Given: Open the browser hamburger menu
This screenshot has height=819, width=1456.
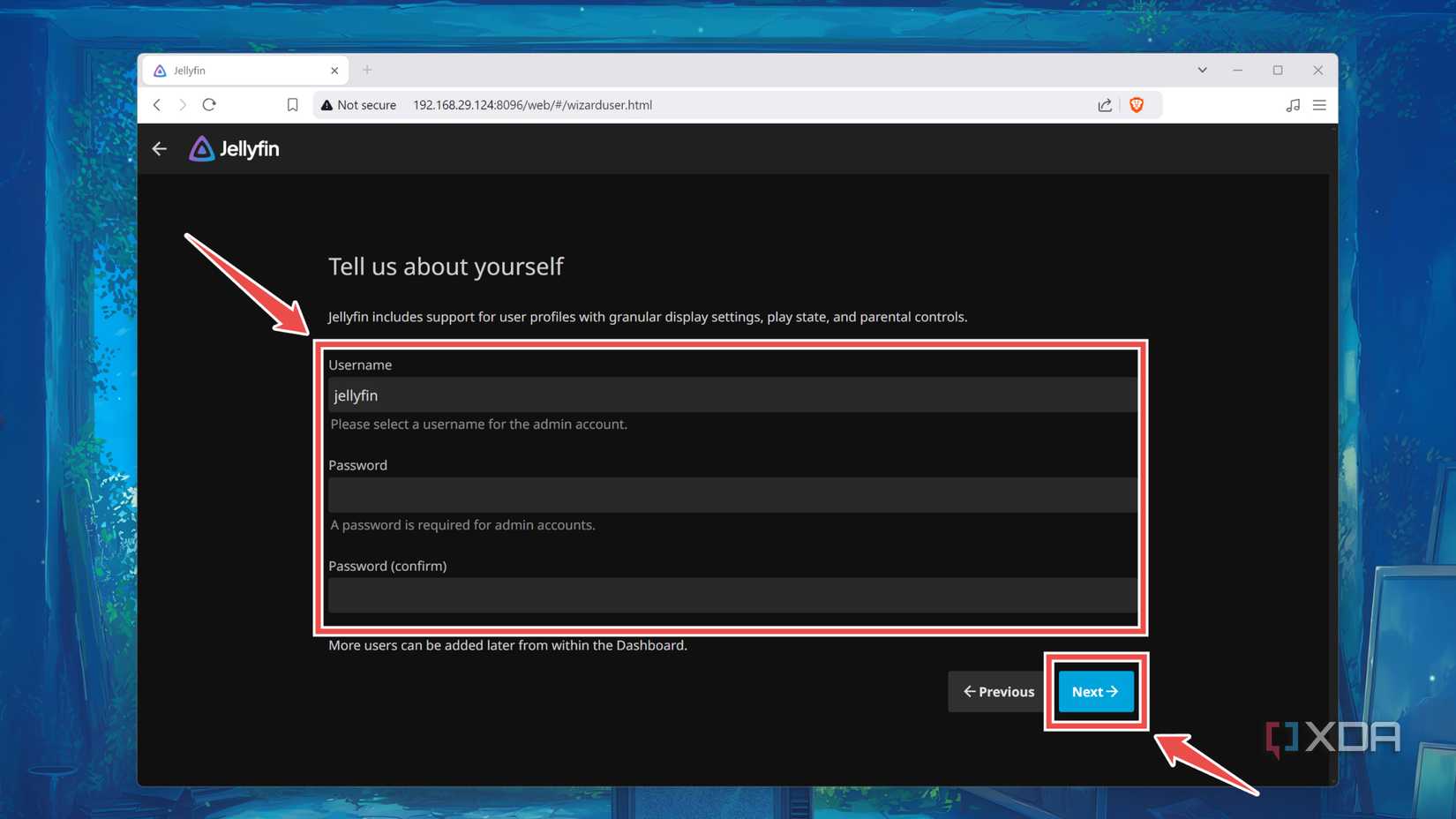Looking at the screenshot, I should (x=1319, y=104).
